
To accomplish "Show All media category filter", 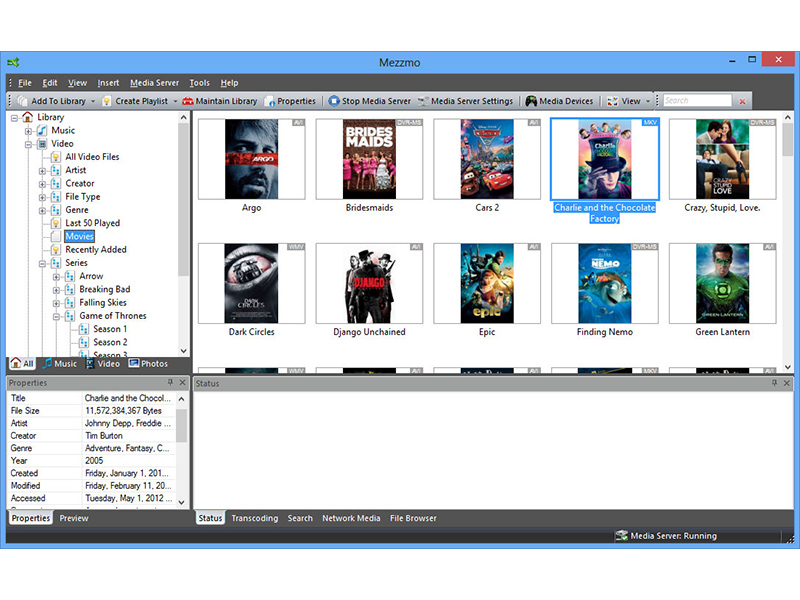I will pos(22,363).
